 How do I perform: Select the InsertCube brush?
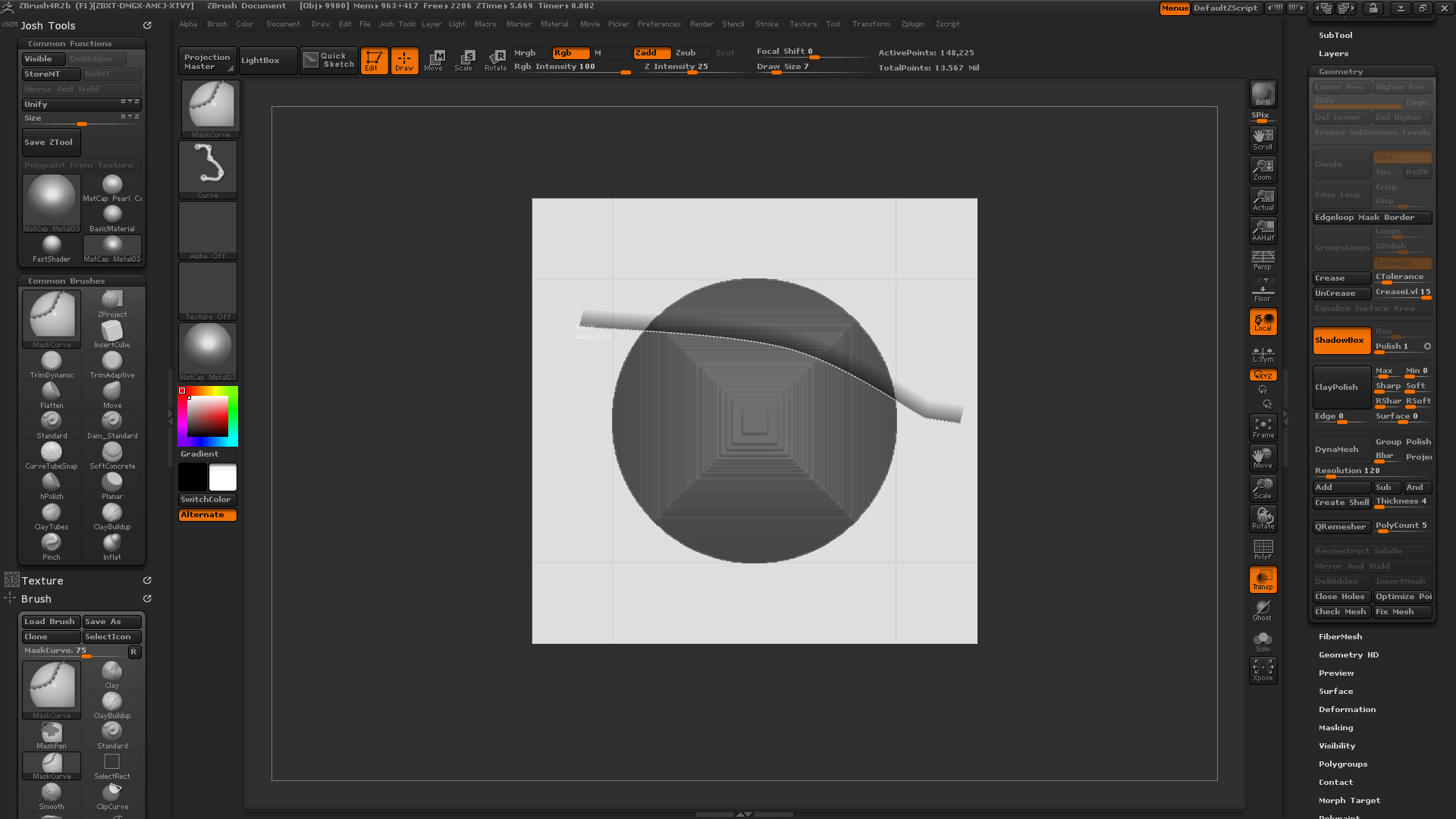click(x=112, y=334)
